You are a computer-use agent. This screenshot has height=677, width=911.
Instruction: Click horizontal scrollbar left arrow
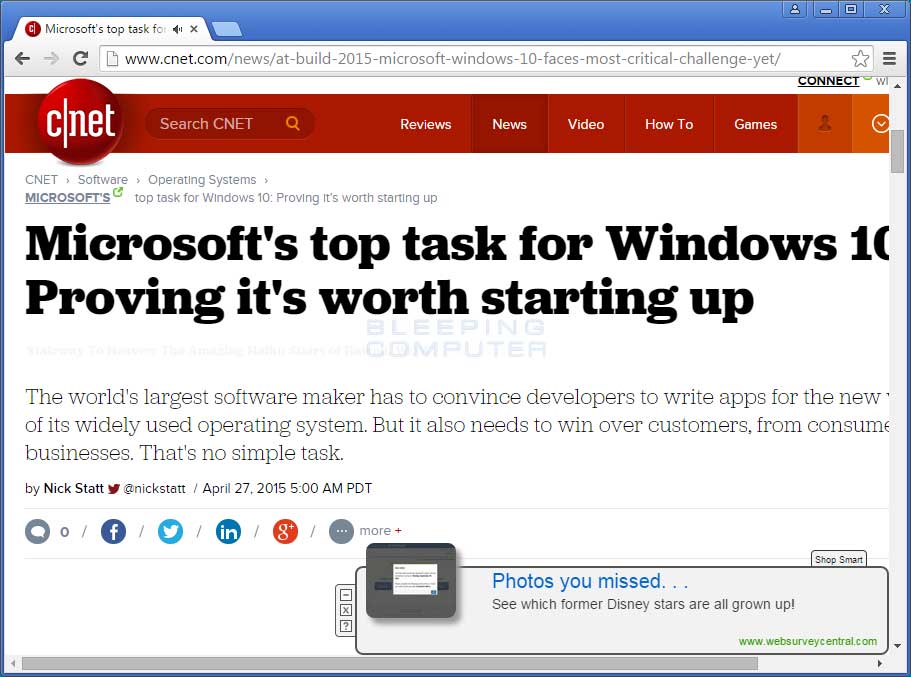pyautogui.click(x=13, y=663)
